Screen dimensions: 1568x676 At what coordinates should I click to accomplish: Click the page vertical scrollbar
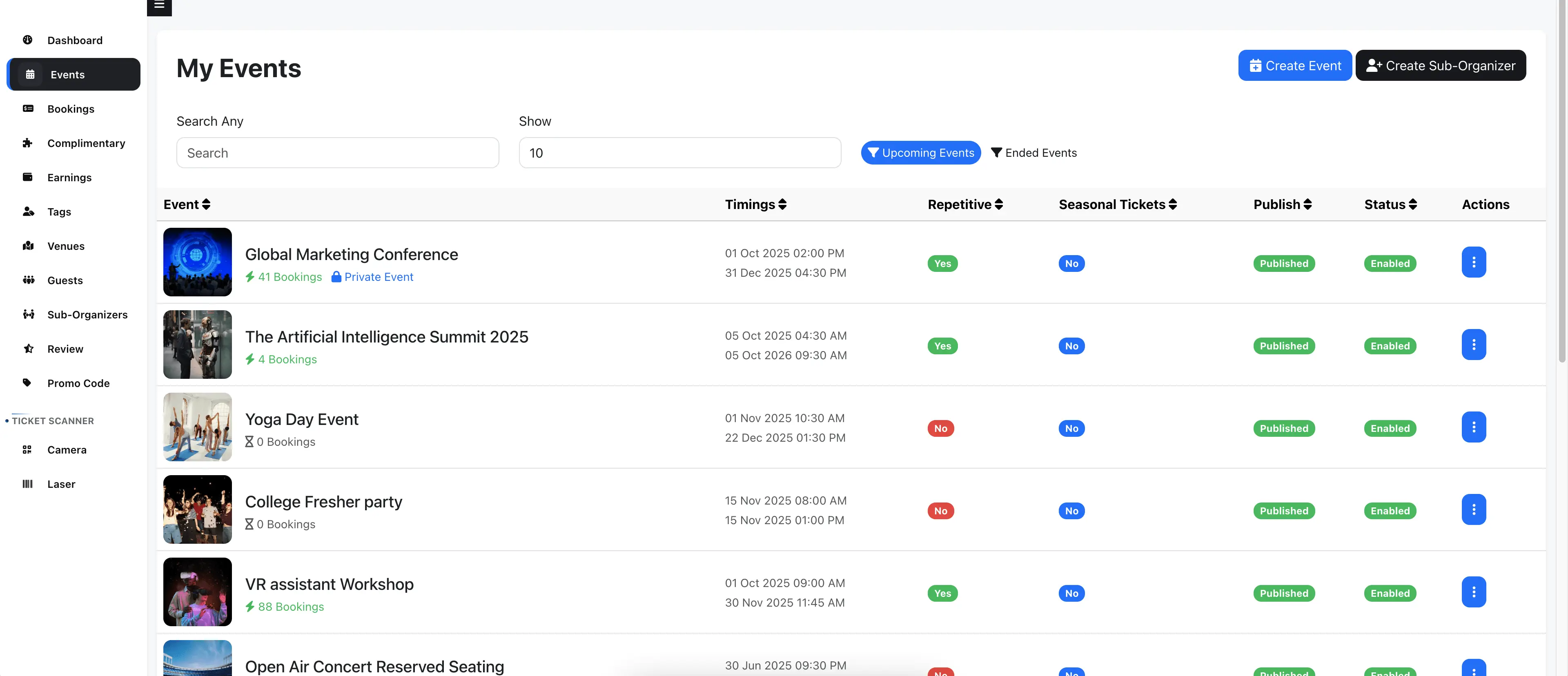[1562, 182]
